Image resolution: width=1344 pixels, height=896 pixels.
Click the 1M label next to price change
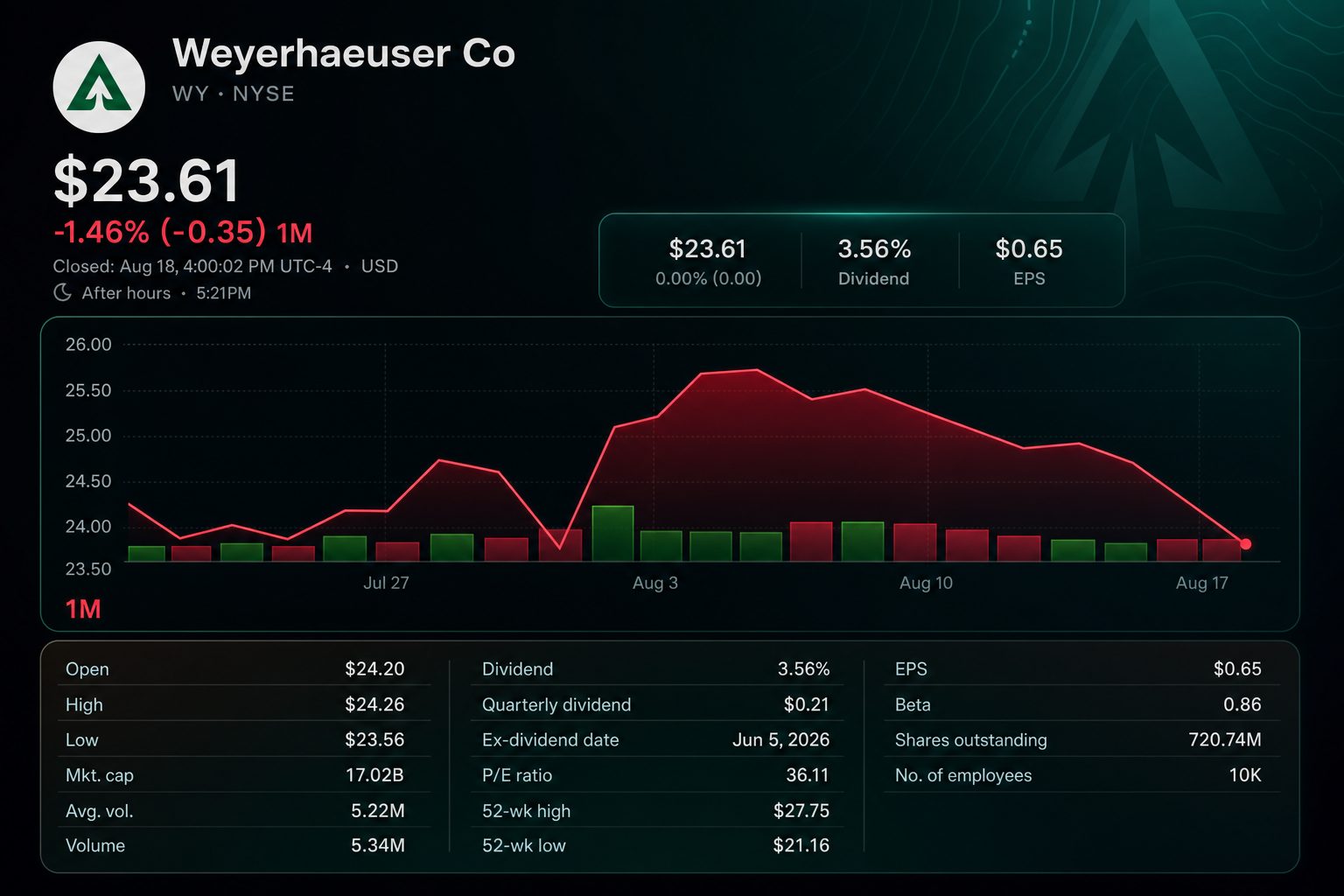[294, 233]
